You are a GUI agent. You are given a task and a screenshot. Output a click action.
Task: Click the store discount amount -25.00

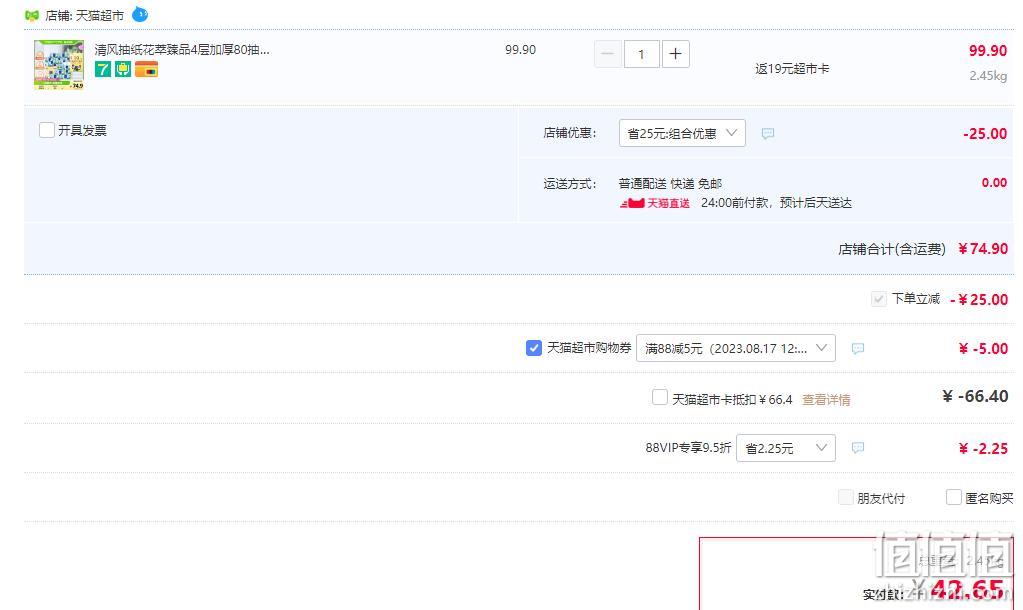tap(985, 134)
